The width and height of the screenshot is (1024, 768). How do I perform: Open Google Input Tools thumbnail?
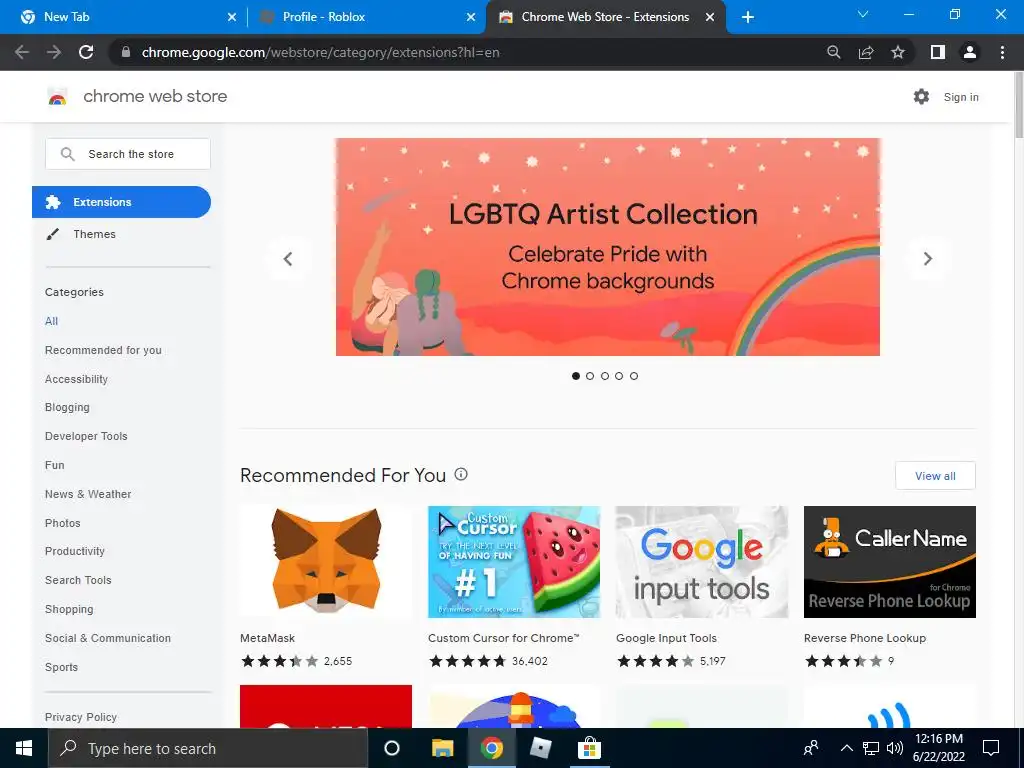coord(702,562)
